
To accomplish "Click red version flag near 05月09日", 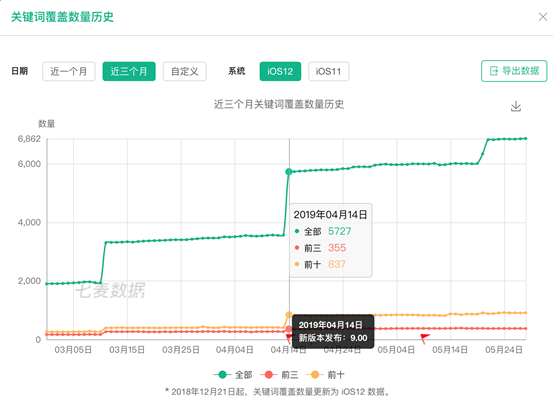I will [425, 338].
